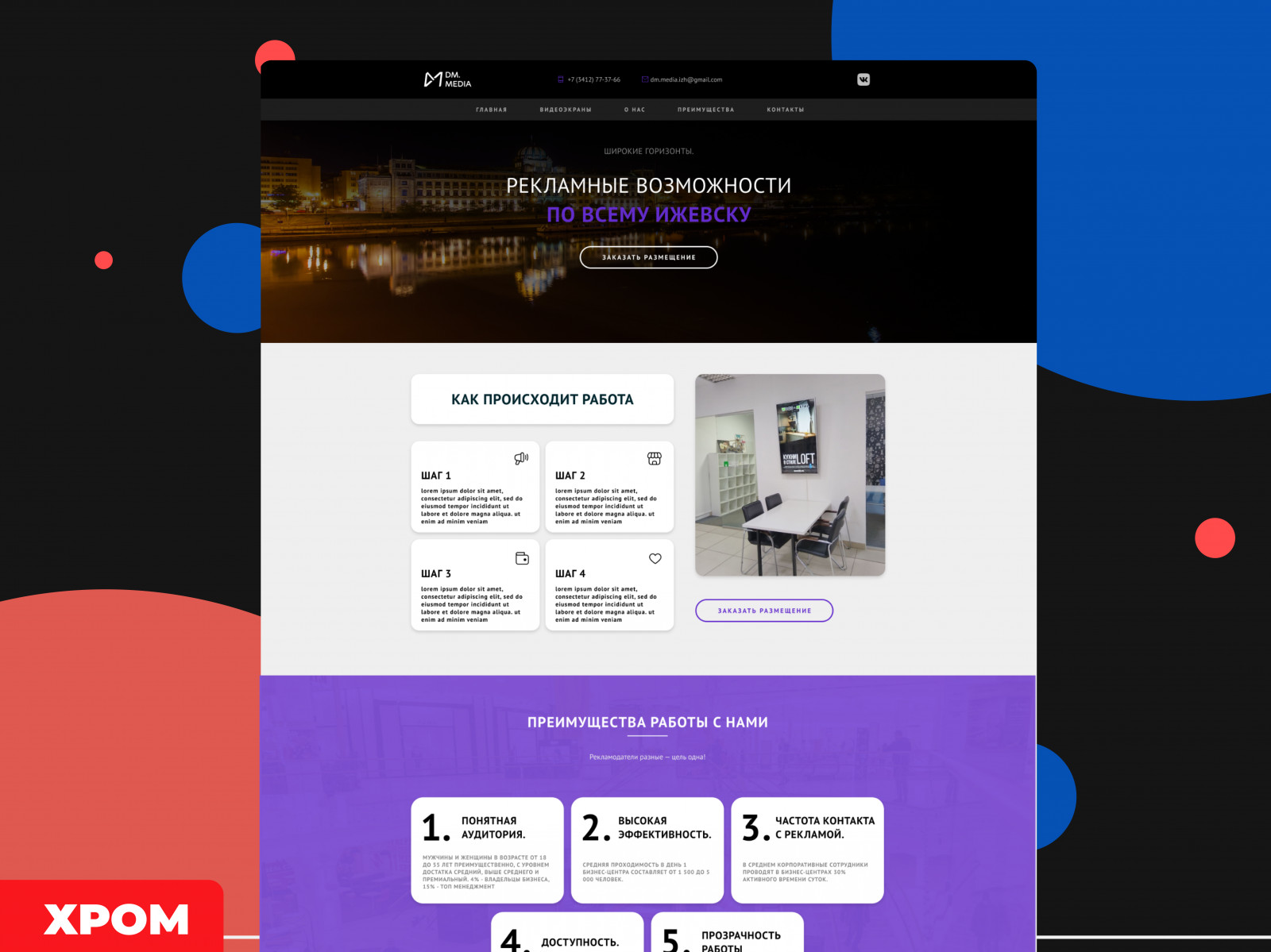Click the ДОСТУПНОСТЬ. card title
Viewport: 1271px width, 952px height.
pos(580,942)
